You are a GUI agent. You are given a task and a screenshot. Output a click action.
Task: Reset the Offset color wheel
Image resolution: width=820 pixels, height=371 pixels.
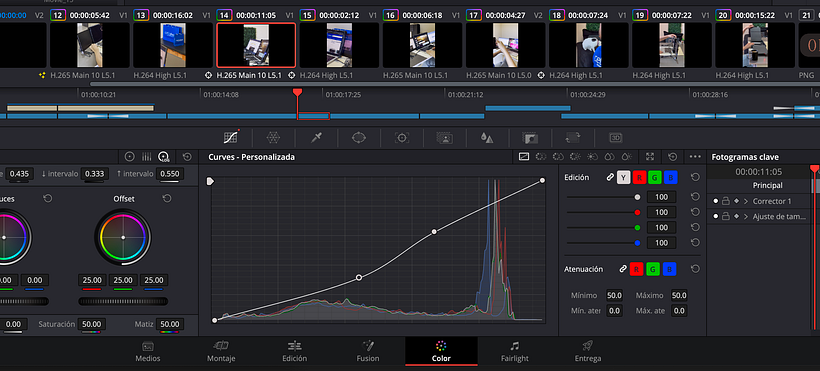click(x=167, y=199)
